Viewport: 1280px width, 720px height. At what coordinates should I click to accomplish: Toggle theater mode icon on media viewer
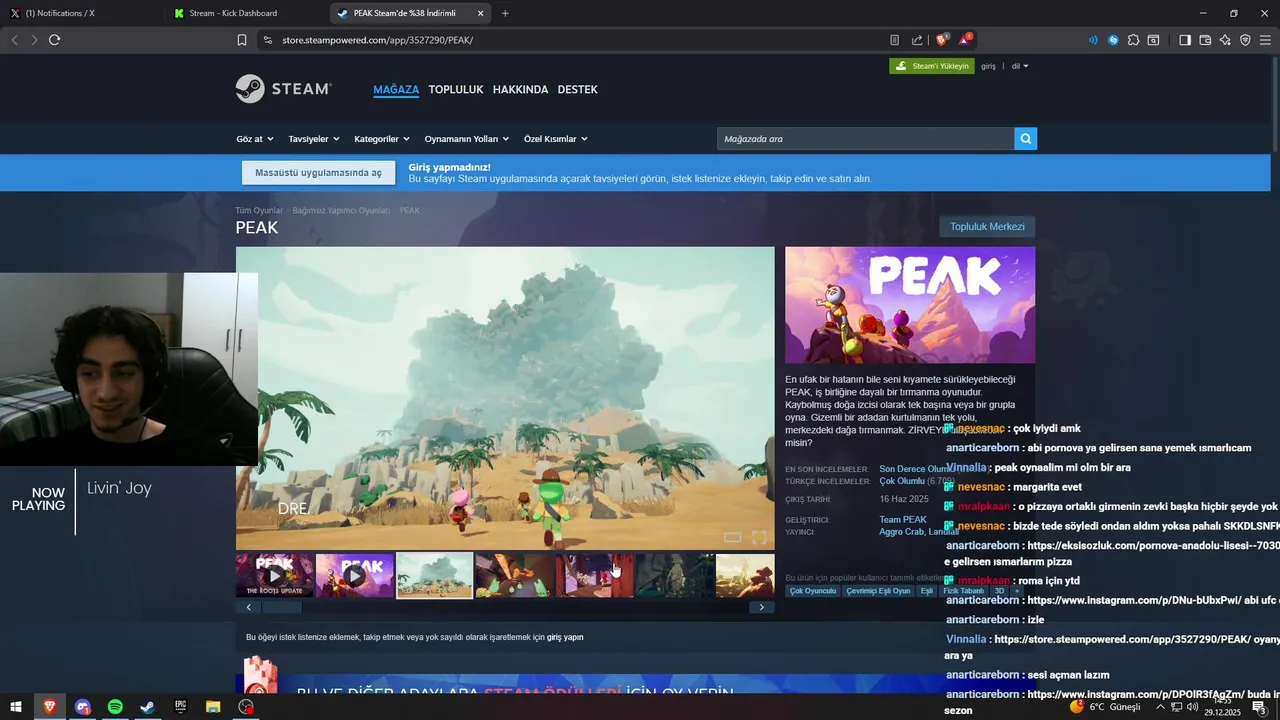coord(732,538)
